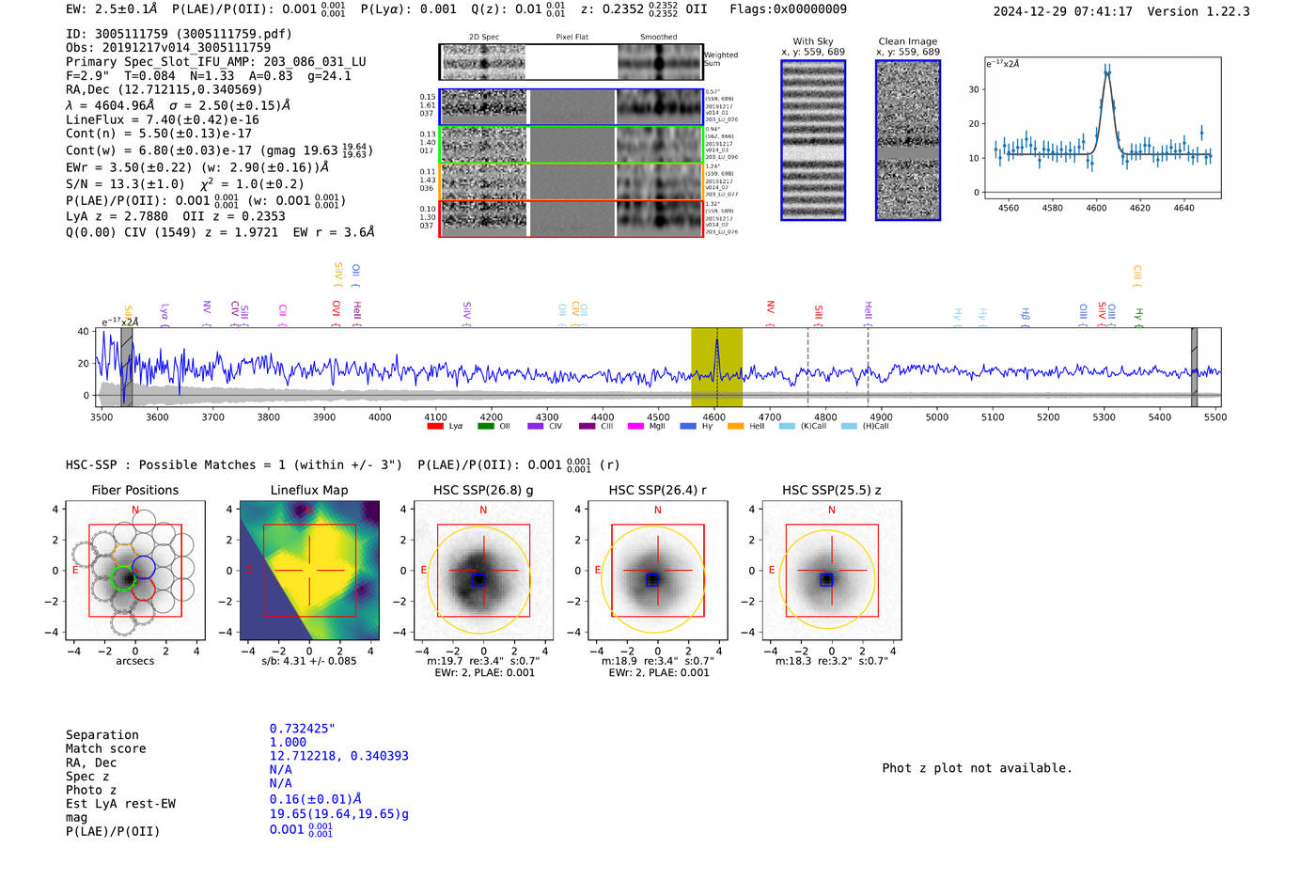Click the blue Hβ line label above spectrum
The image size is (1316, 896).
tap(1025, 315)
